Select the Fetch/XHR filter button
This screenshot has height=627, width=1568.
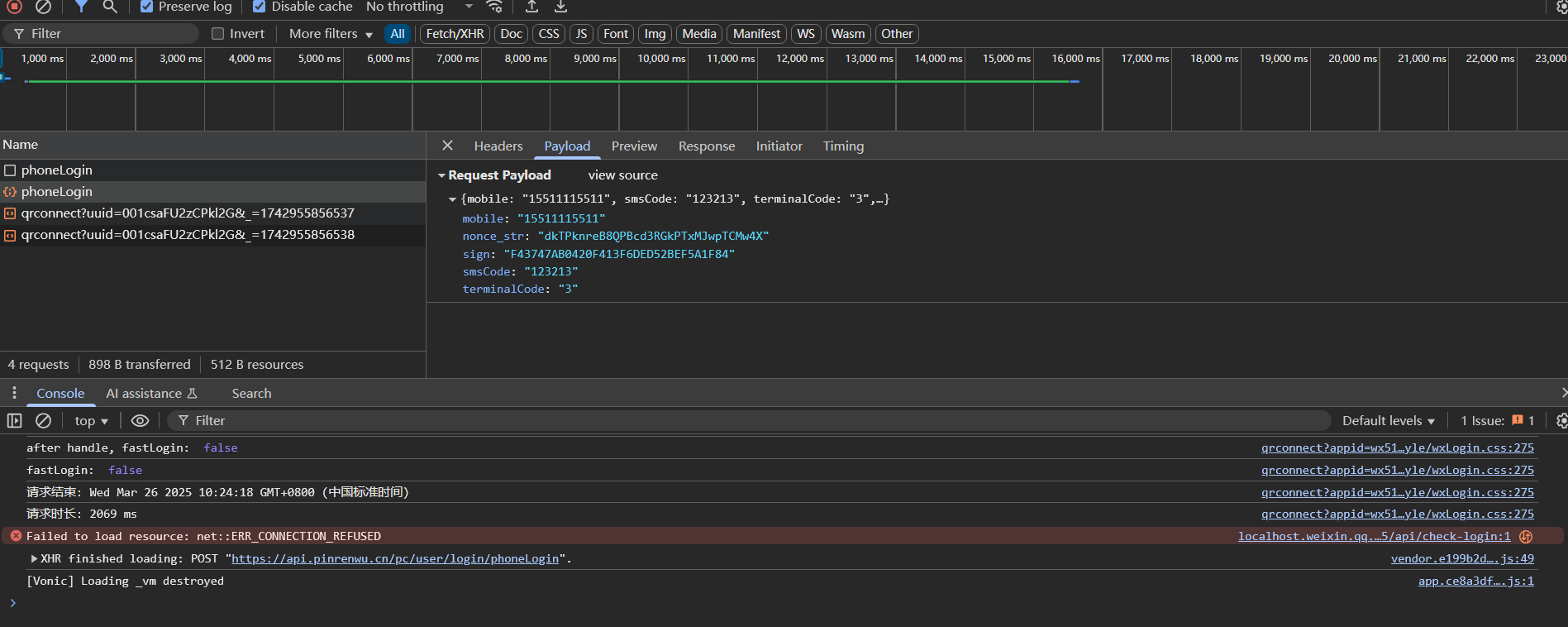[455, 34]
